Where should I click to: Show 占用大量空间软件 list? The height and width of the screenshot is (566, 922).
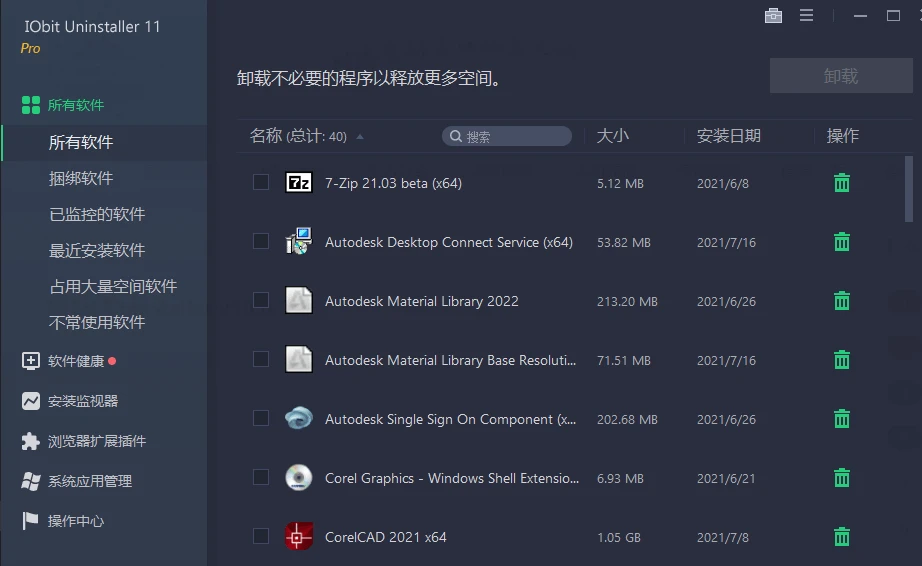pos(113,286)
